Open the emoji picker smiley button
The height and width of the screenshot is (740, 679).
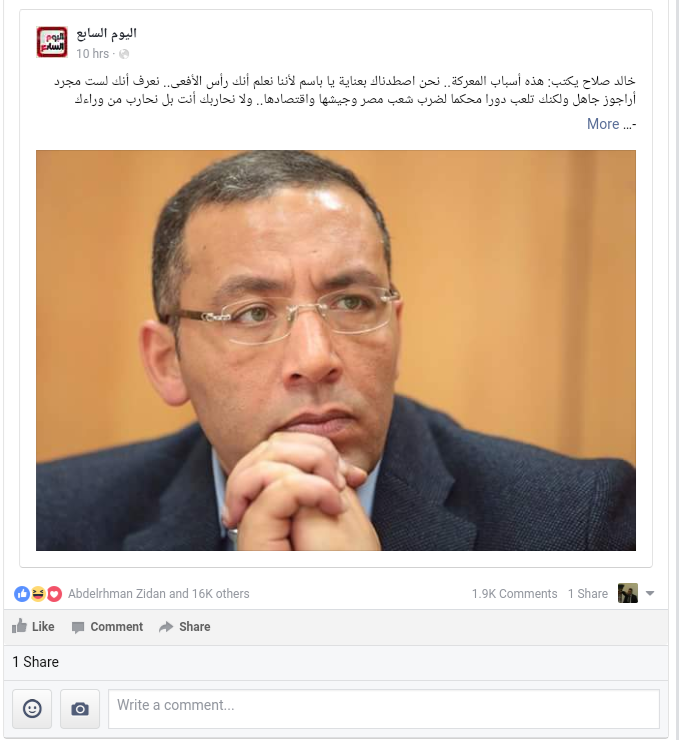click(x=32, y=709)
